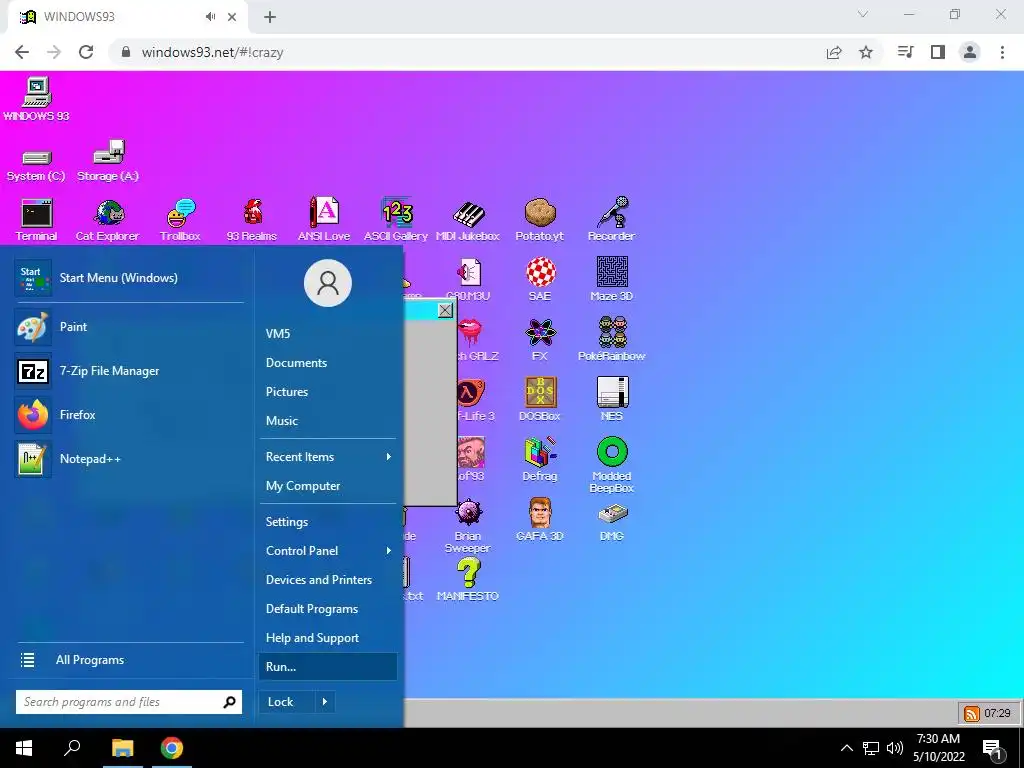Open Defrag icon
Viewport: 1024px width, 768px height.
point(540,459)
